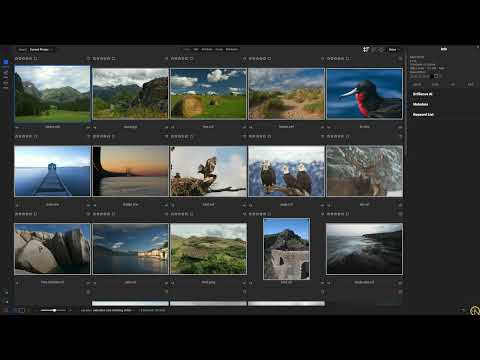Click the gold circular icon at bottom right
Image resolution: width=480 pixels, height=360 pixels.
pyautogui.click(x=475, y=311)
